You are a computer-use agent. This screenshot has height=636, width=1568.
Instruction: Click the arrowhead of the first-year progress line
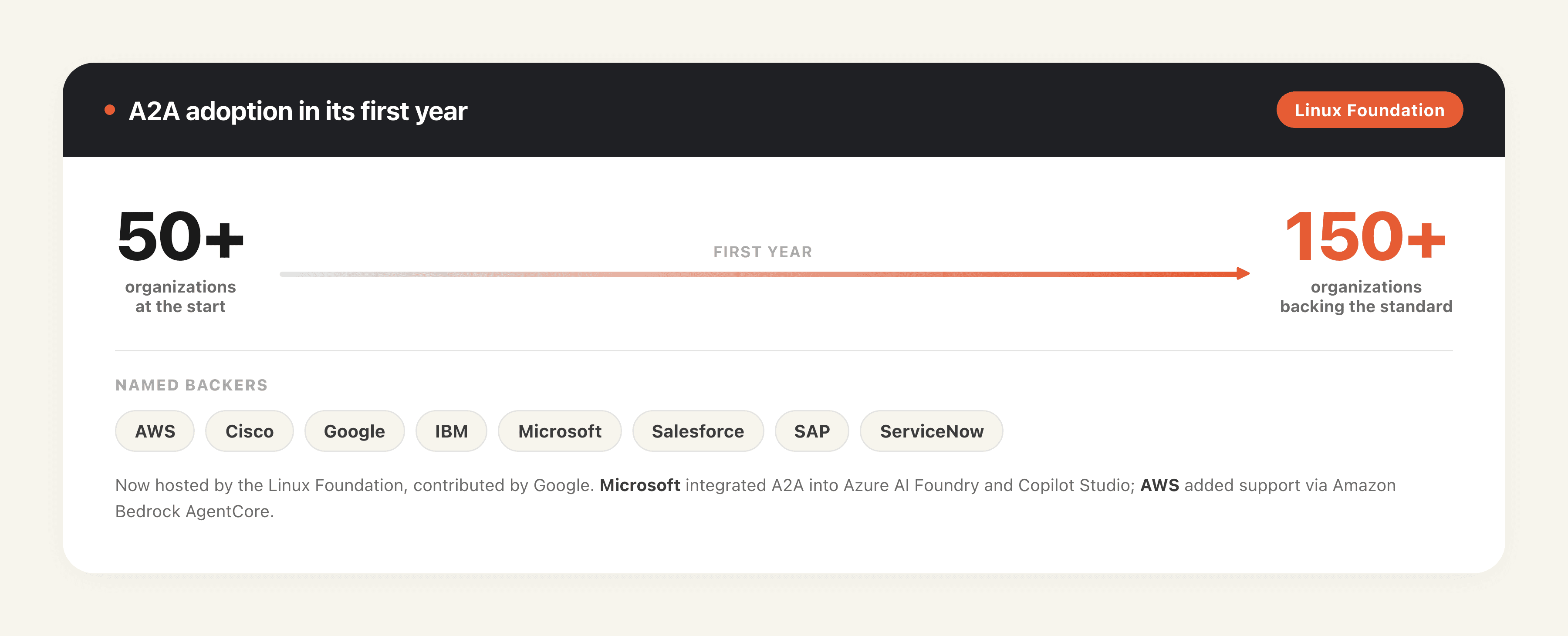[x=1243, y=273]
